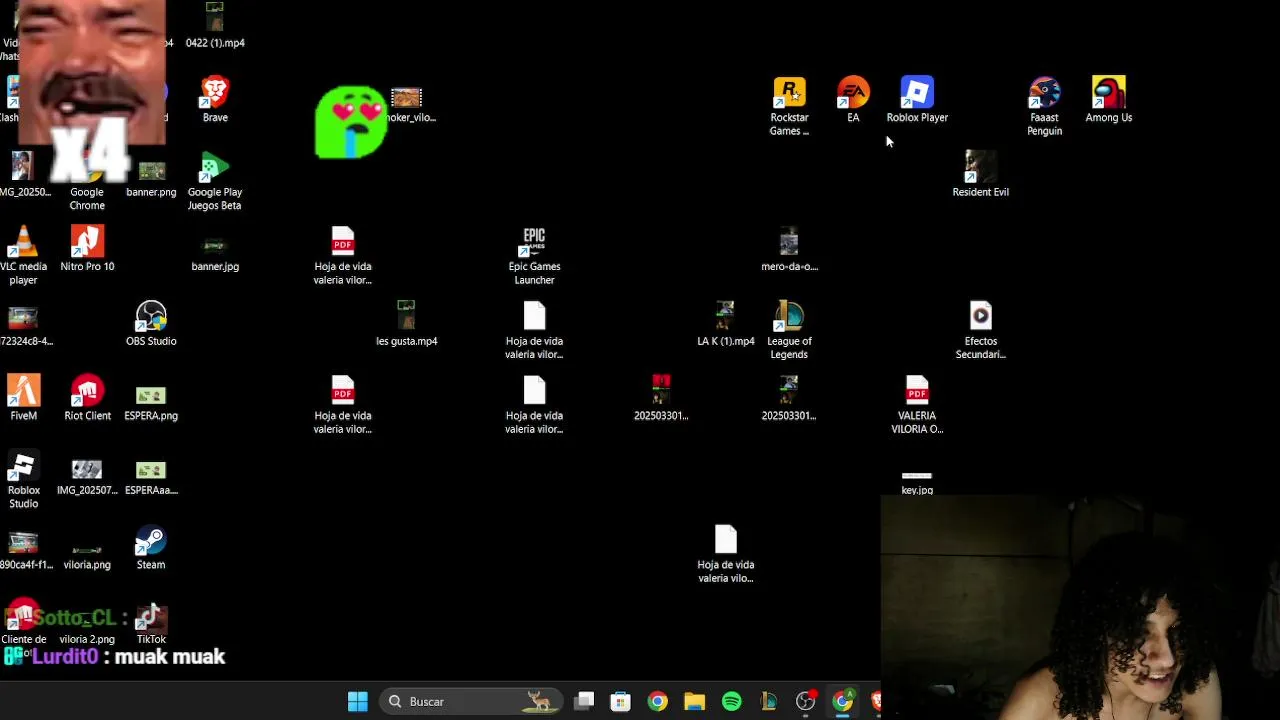Viewport: 1280px width, 720px height.
Task: Launch the EA app shortcut
Action: 853,100
